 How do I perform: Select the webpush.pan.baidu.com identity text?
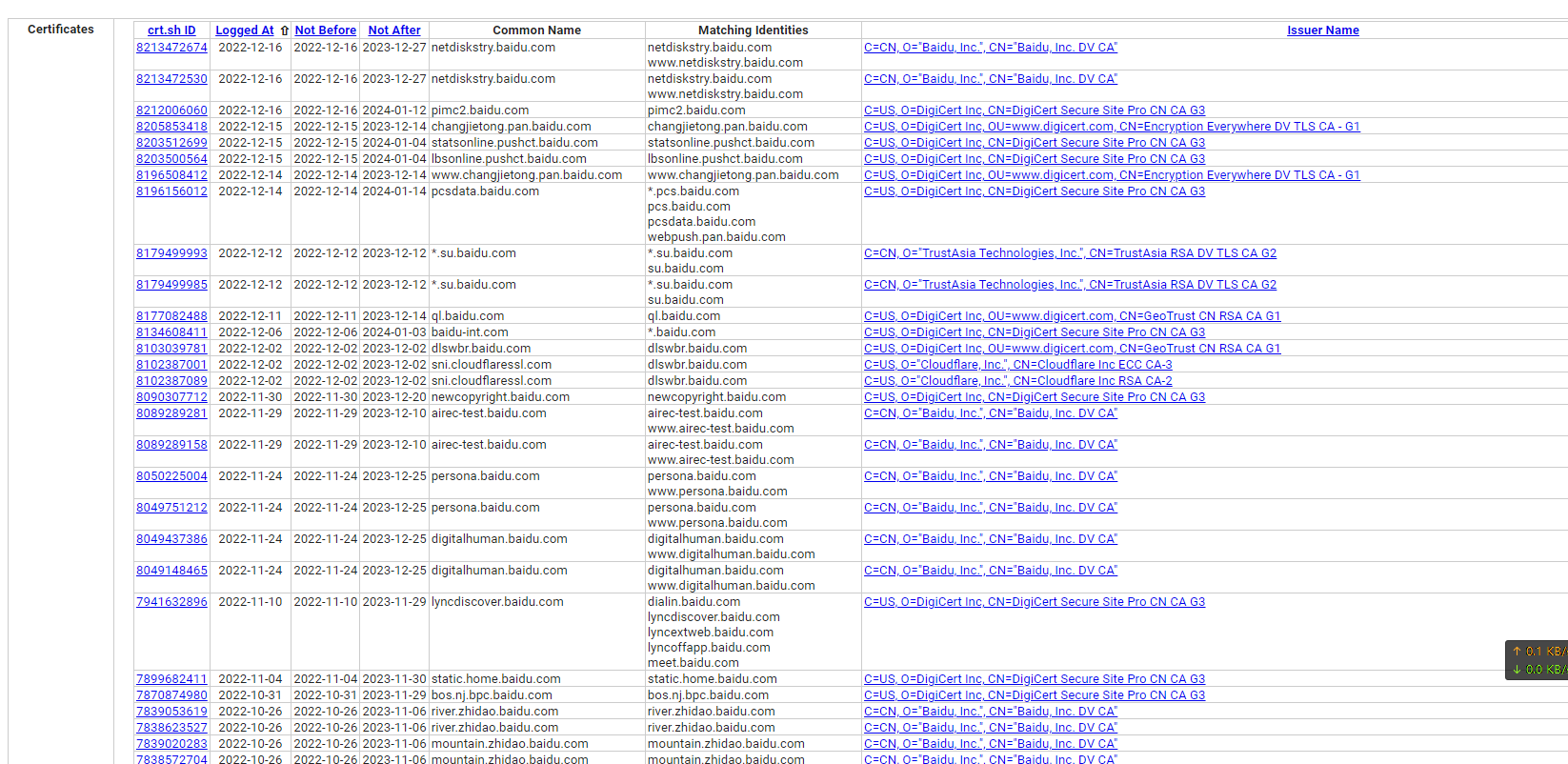tap(716, 237)
